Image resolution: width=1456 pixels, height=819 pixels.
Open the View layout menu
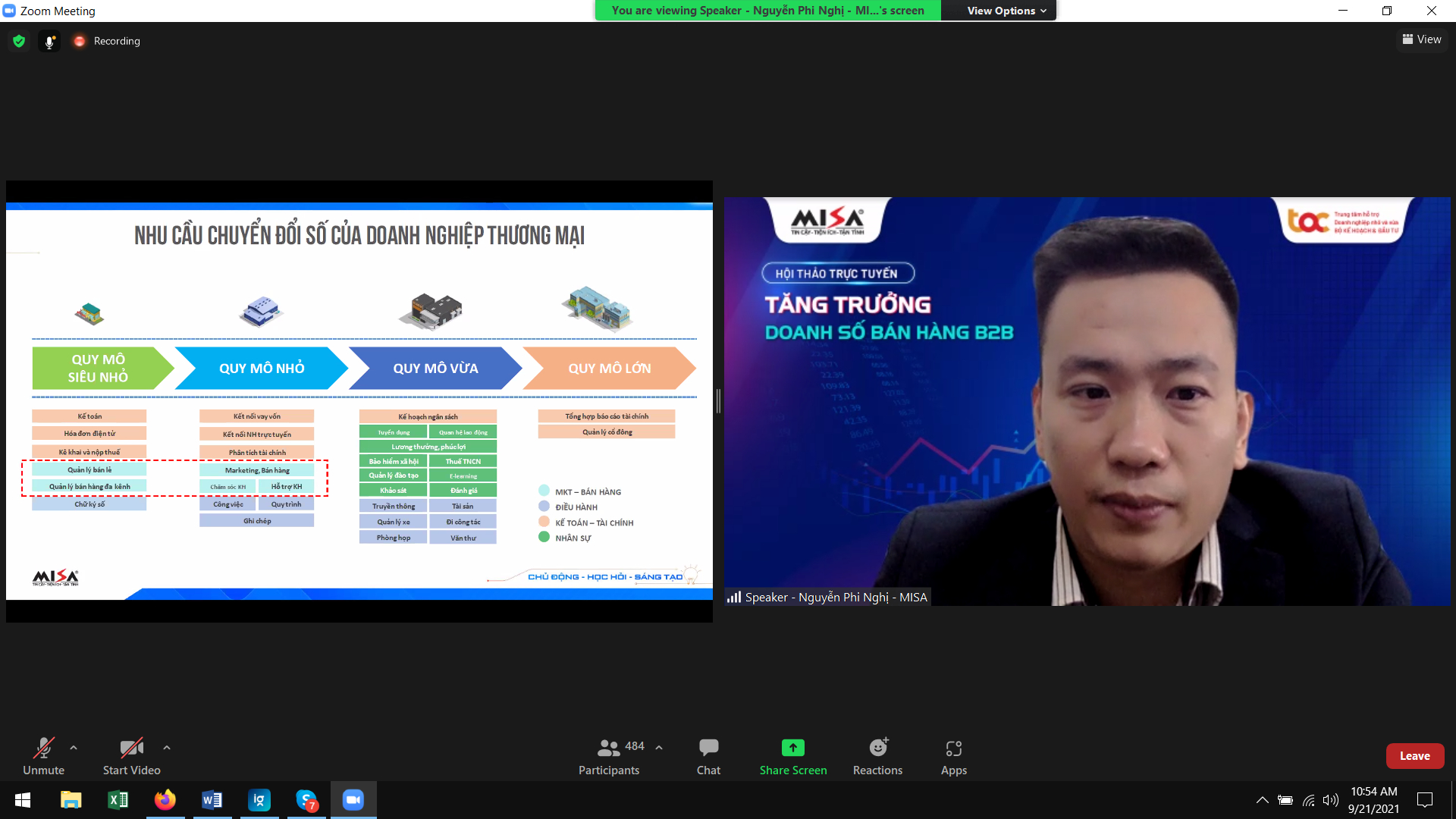tap(1422, 39)
